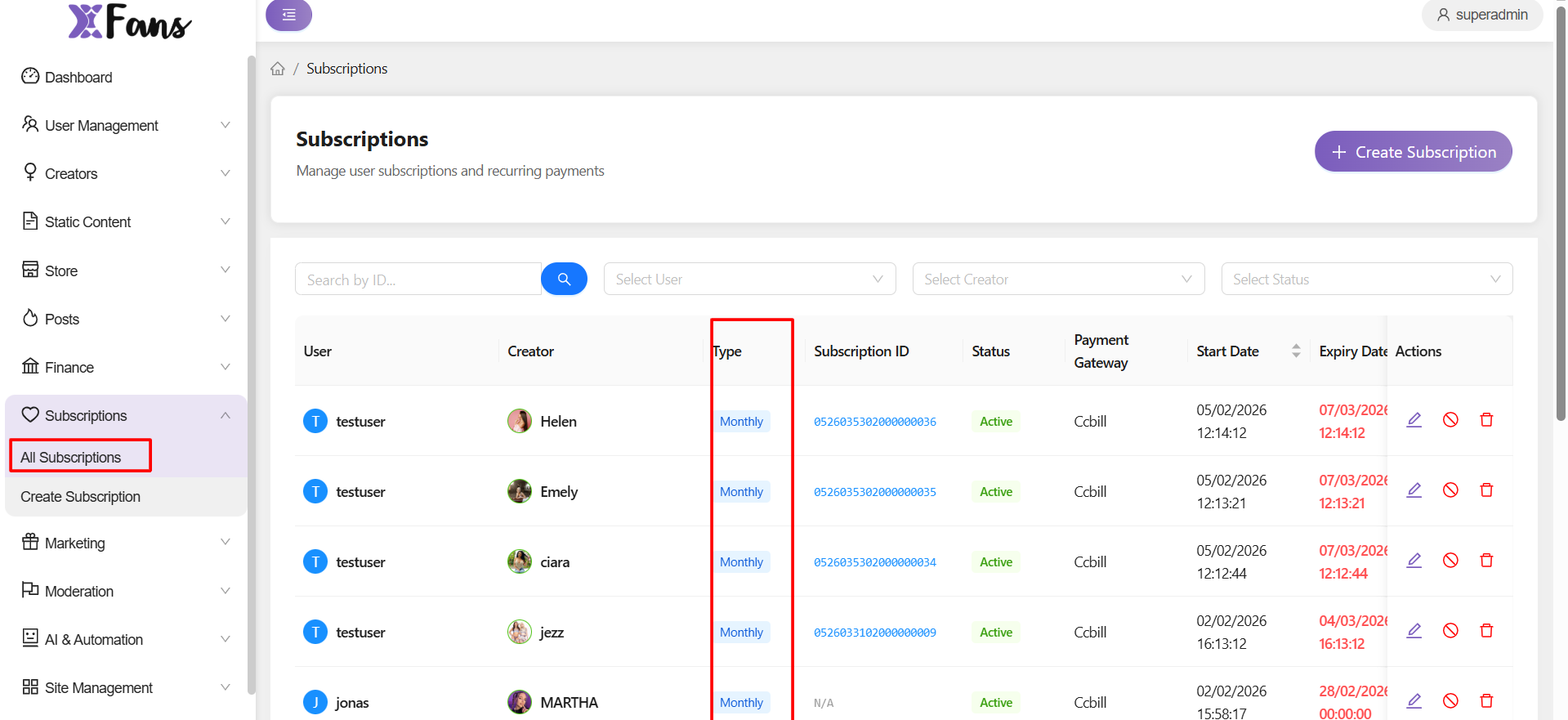Open the Select Creator dropdown
Viewport: 1568px width, 720px height.
[x=1058, y=280]
